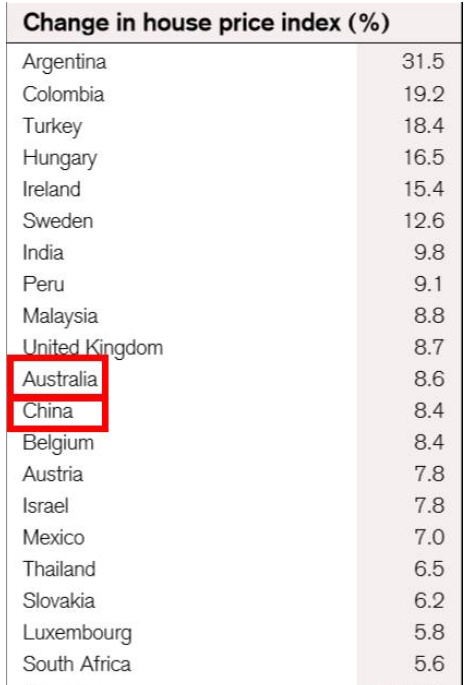Image resolution: width=466 pixels, height=685 pixels.
Task: Click the highlighted Australia label
Action: pyautogui.click(x=60, y=379)
